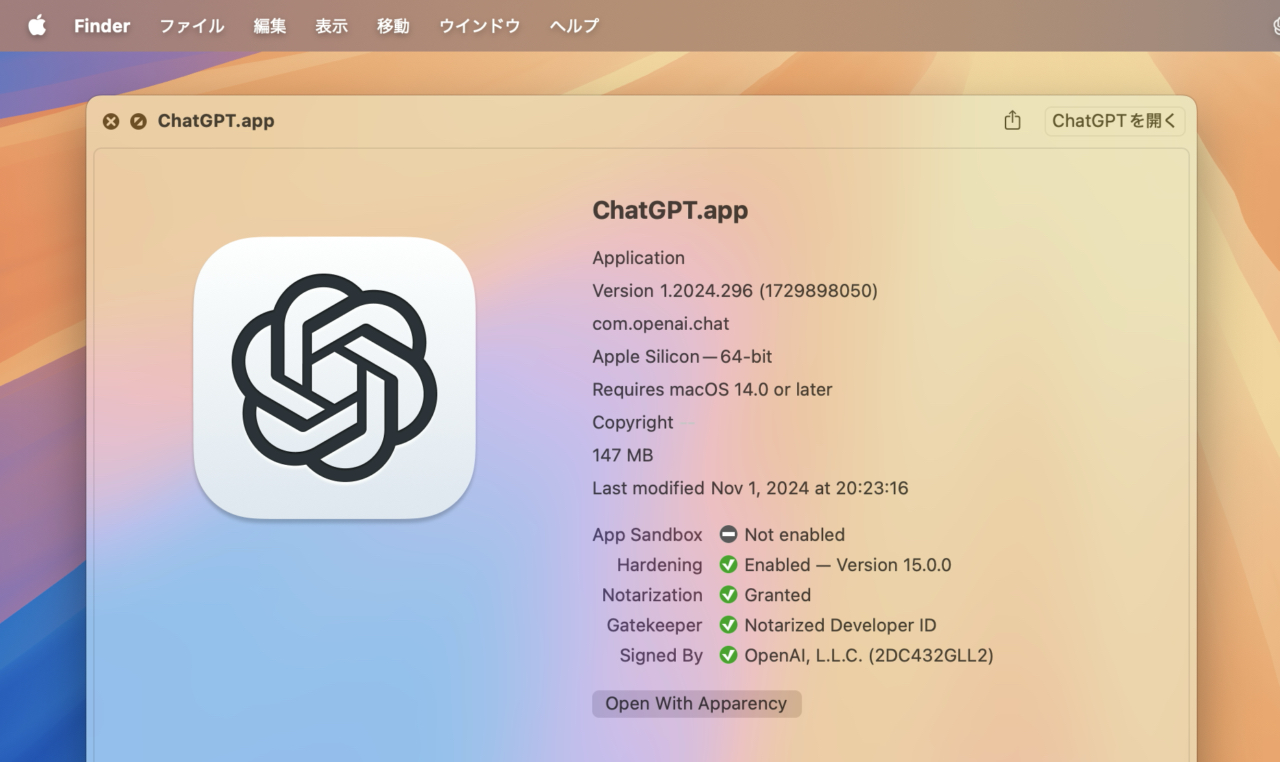Click the Apple Silicon—64-bit text
1280x762 pixels.
tap(682, 357)
